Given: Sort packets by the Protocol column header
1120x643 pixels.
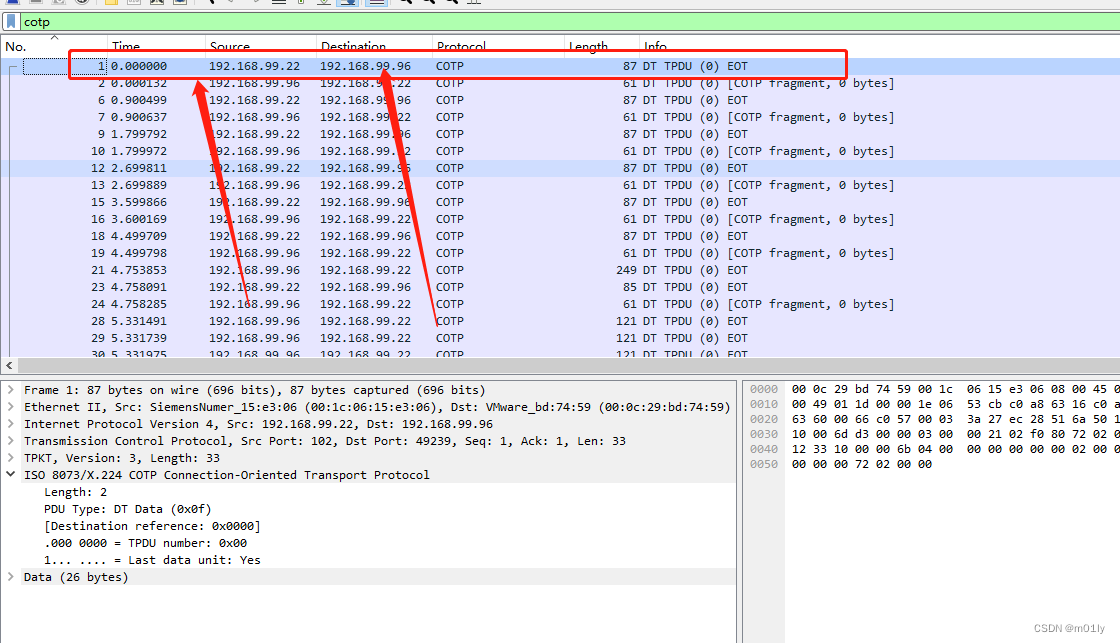Looking at the screenshot, I should coord(499,46).
